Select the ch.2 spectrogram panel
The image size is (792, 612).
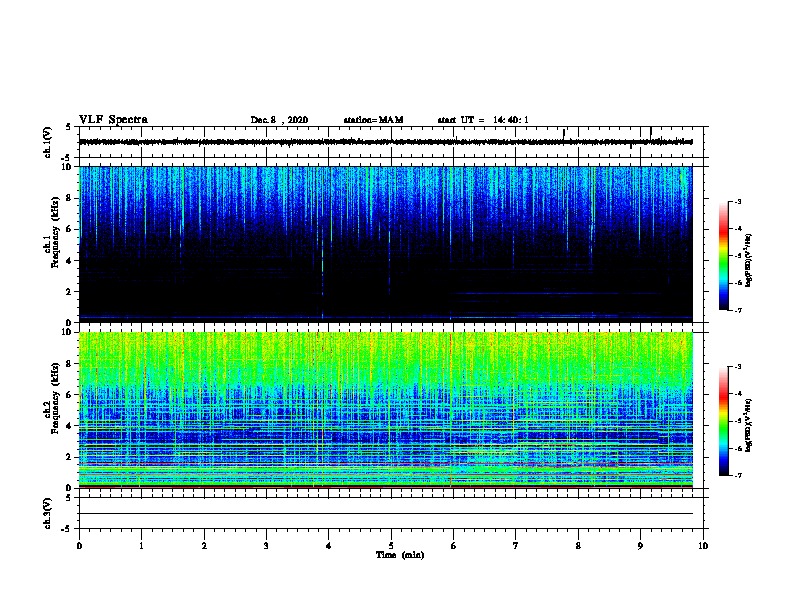(386, 410)
